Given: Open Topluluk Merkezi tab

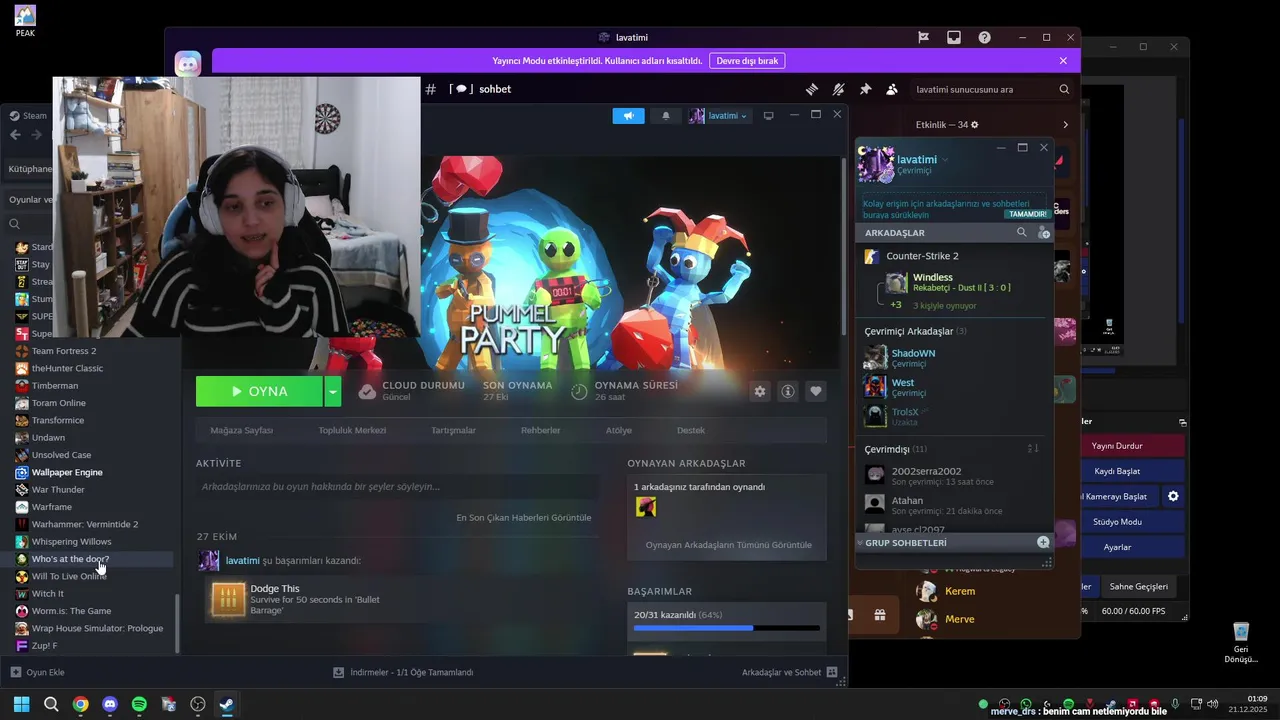Looking at the screenshot, I should tap(352, 430).
